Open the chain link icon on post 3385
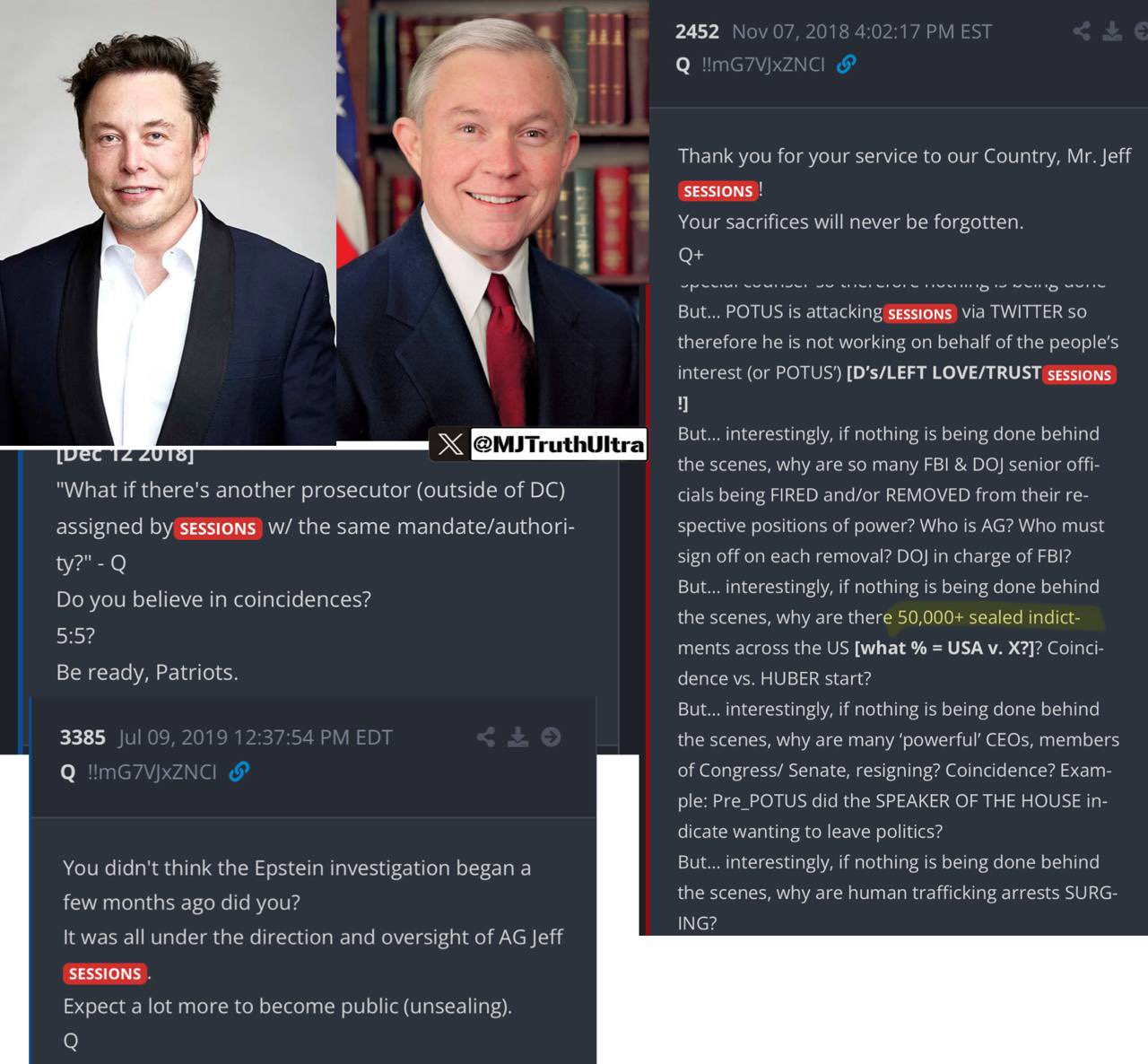 click(x=239, y=772)
